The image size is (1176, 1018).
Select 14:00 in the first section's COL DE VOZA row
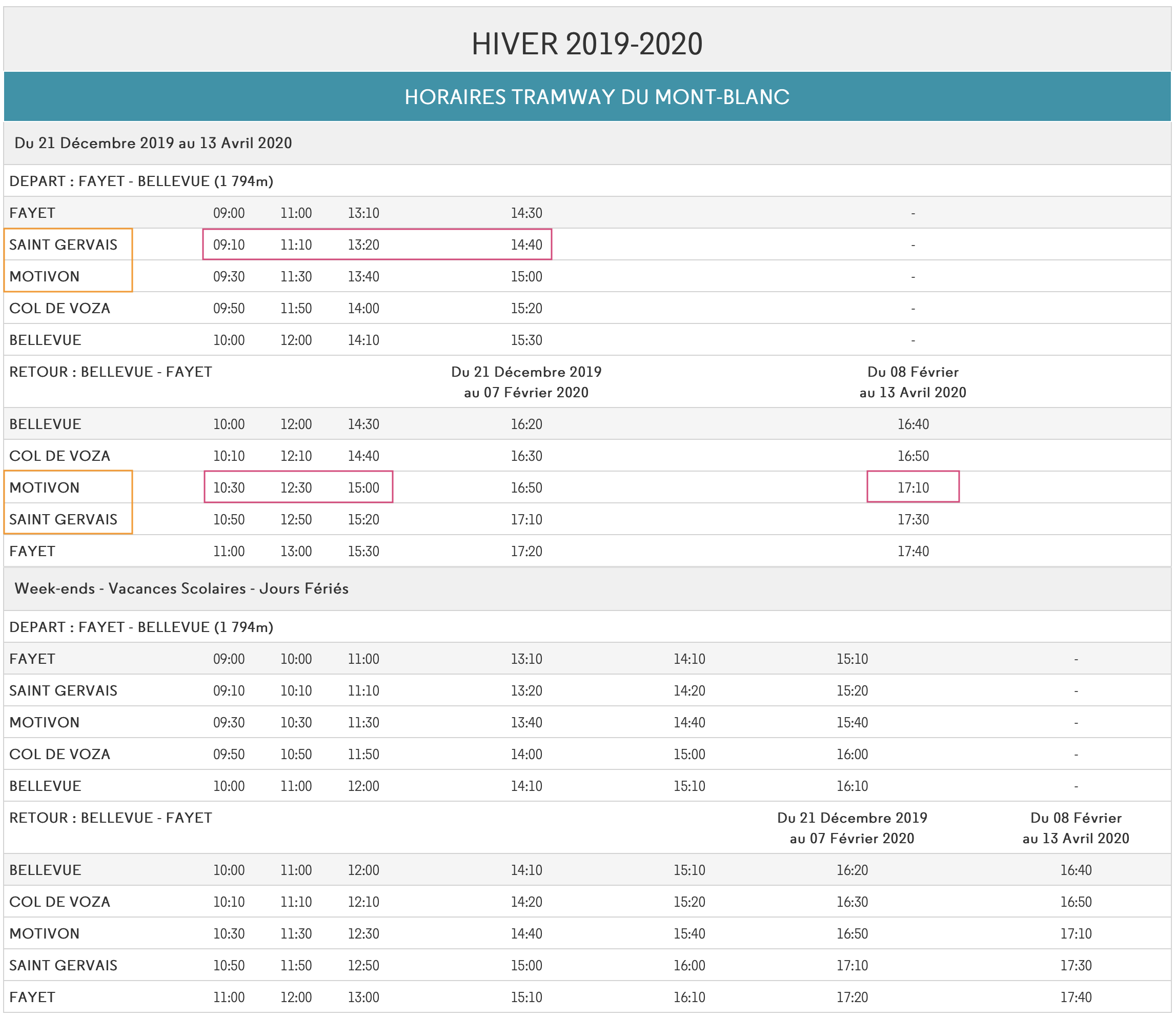pos(363,308)
